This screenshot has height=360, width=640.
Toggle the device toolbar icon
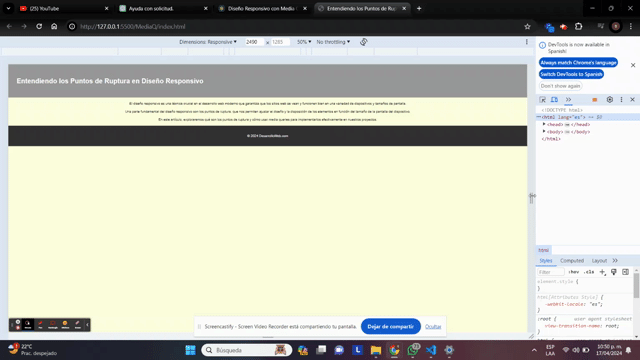(x=554, y=100)
